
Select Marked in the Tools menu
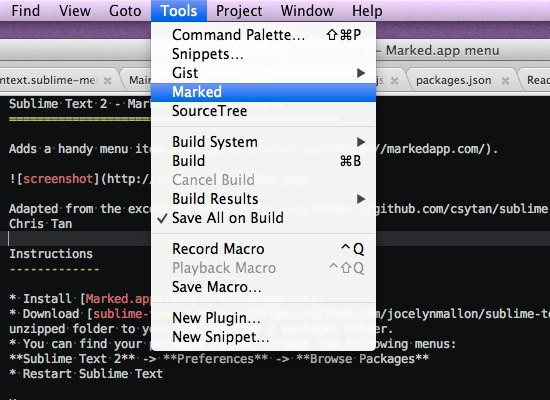point(263,92)
